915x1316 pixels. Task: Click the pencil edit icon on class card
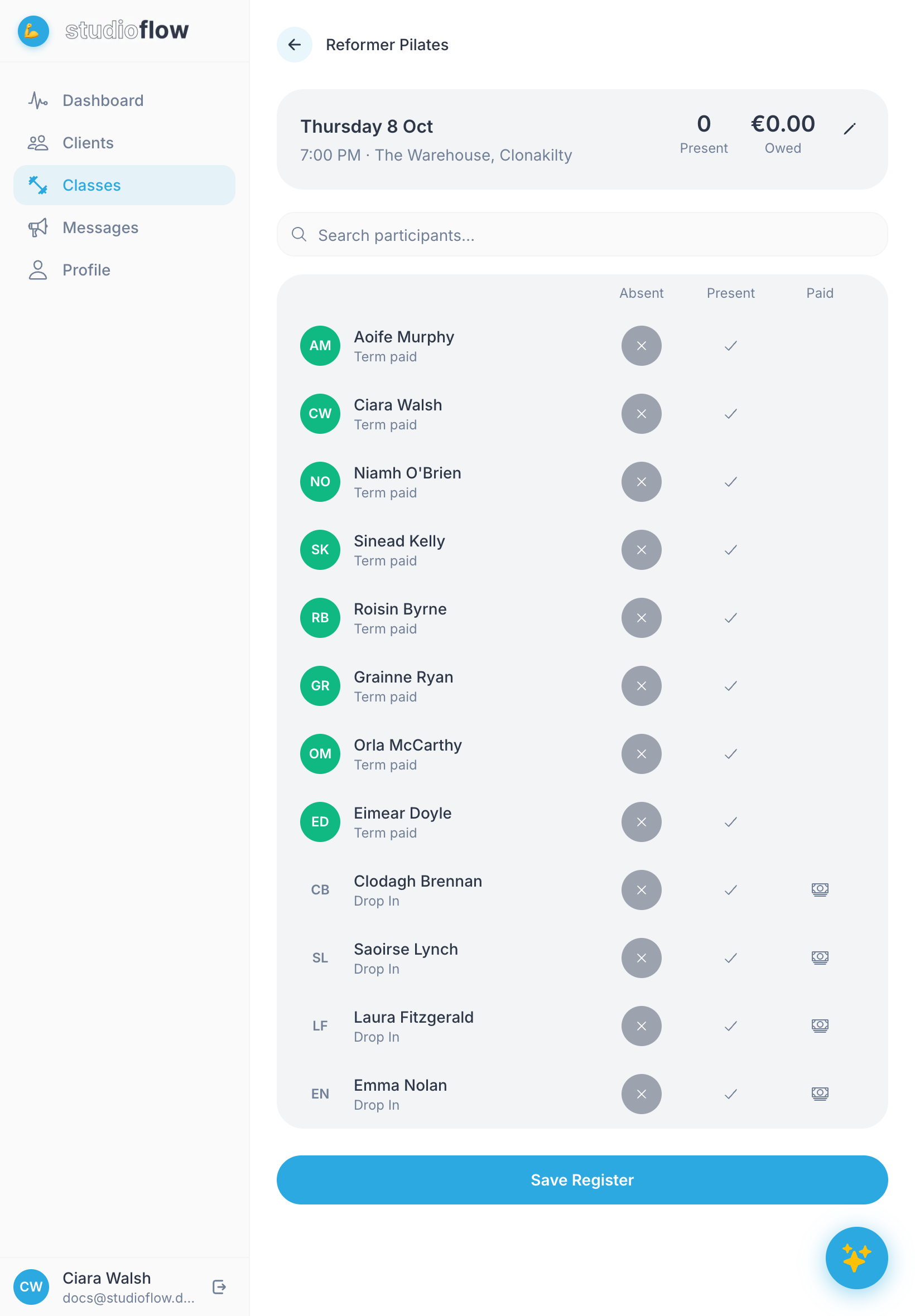coord(849,129)
